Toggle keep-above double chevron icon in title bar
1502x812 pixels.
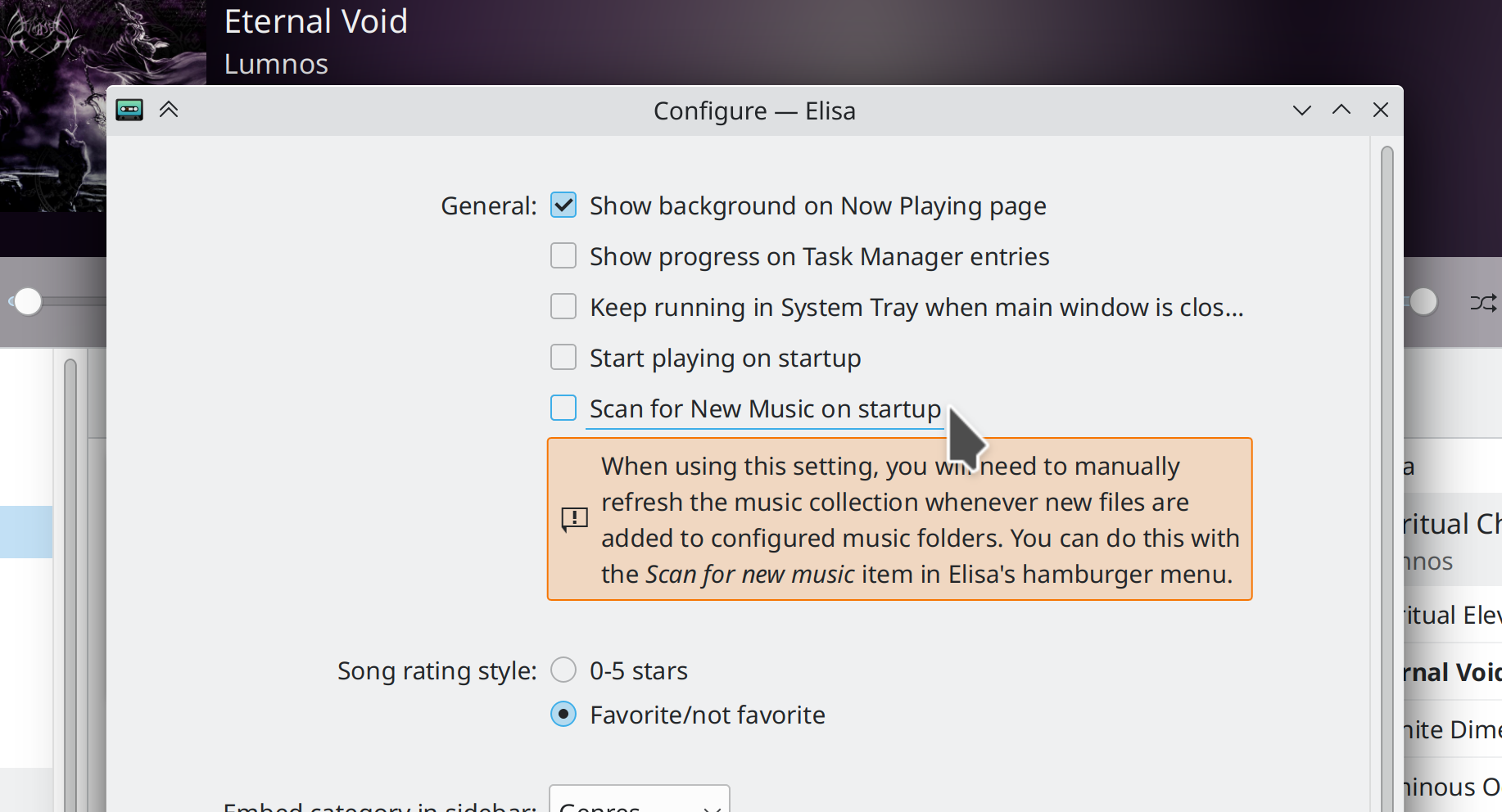169,110
